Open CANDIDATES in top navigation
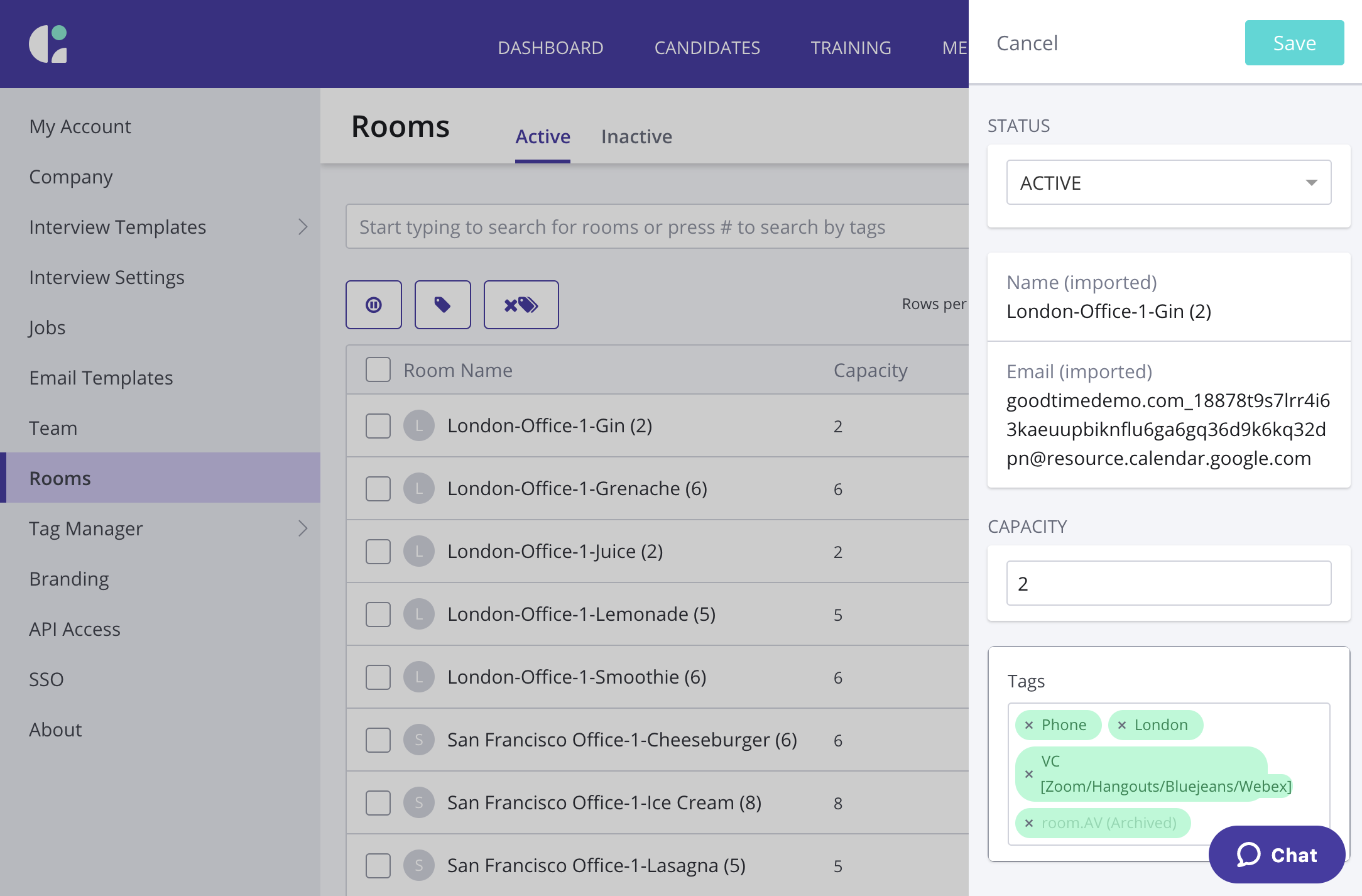The image size is (1362, 896). (707, 48)
